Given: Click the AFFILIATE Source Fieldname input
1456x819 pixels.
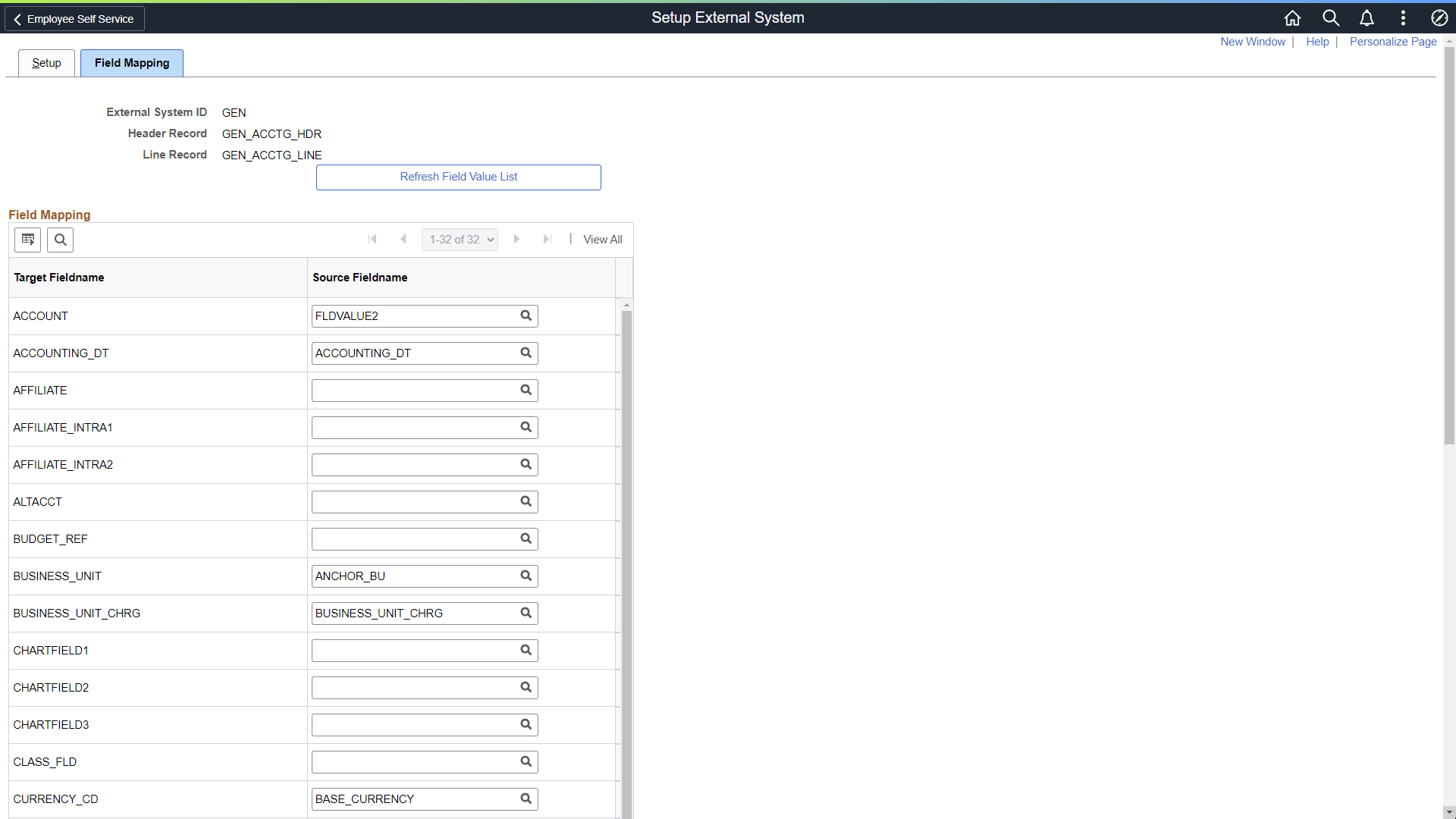Looking at the screenshot, I should pos(415,390).
